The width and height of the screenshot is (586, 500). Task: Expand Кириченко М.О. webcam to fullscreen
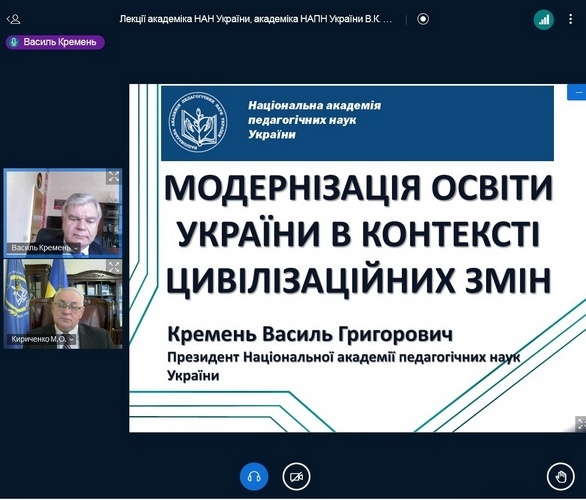point(114,267)
